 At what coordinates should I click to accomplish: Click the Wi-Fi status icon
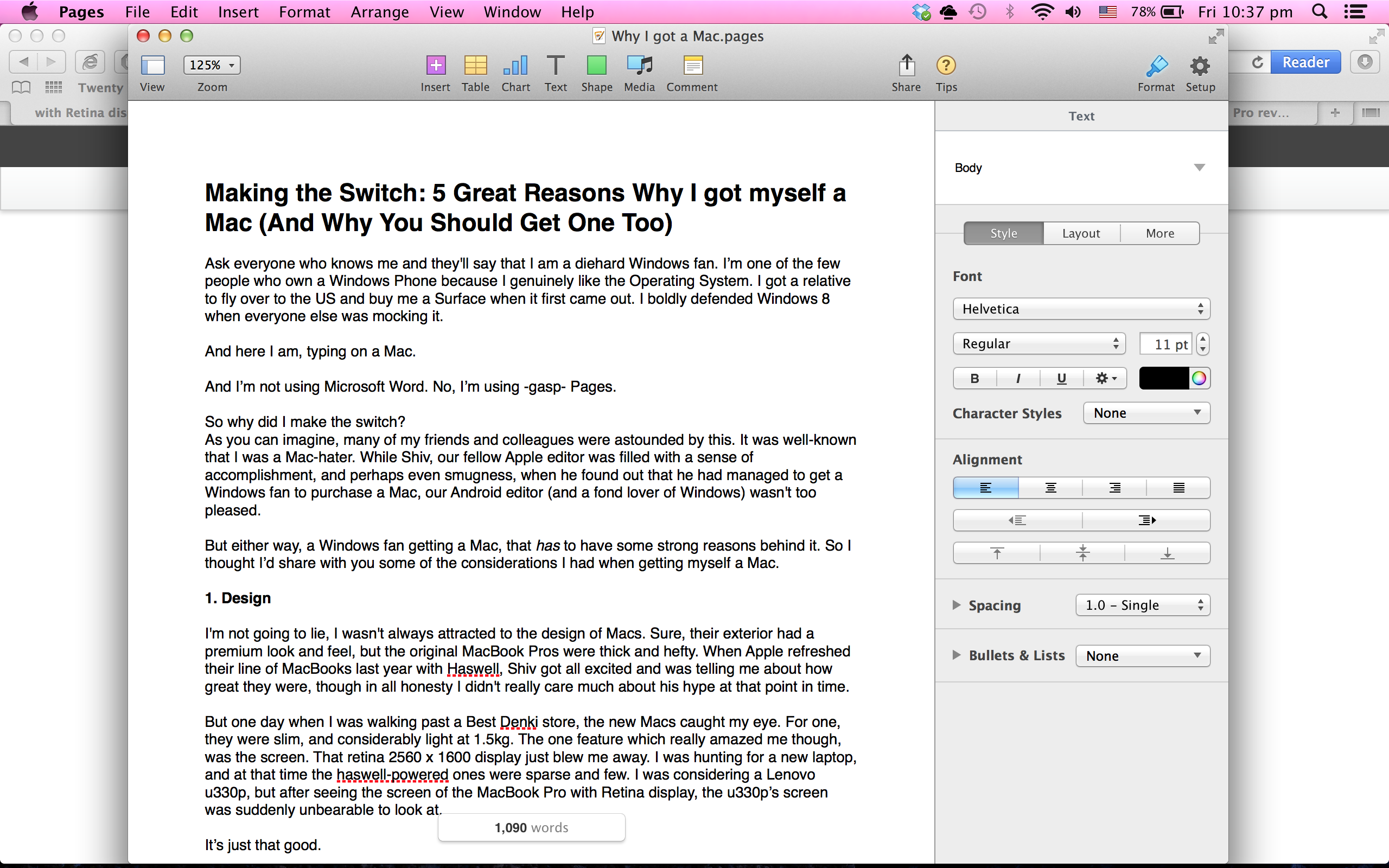pos(1042,12)
